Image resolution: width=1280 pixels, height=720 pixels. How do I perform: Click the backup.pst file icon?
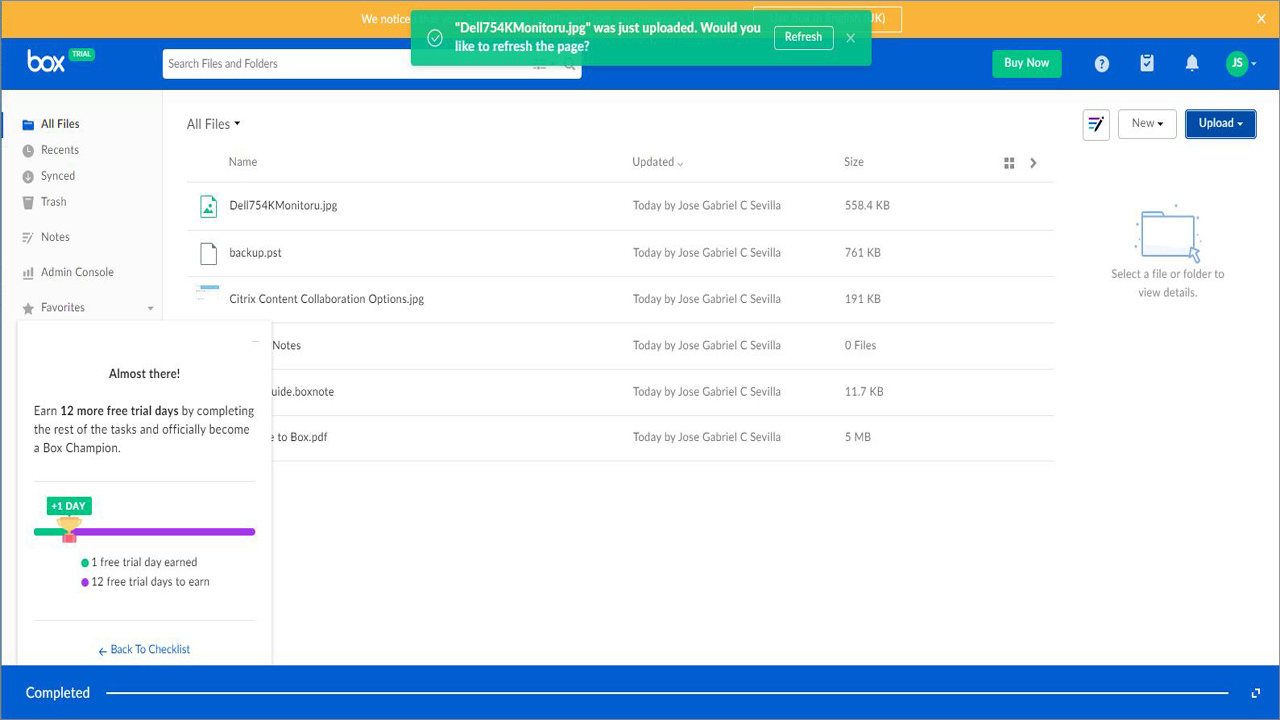coord(208,253)
